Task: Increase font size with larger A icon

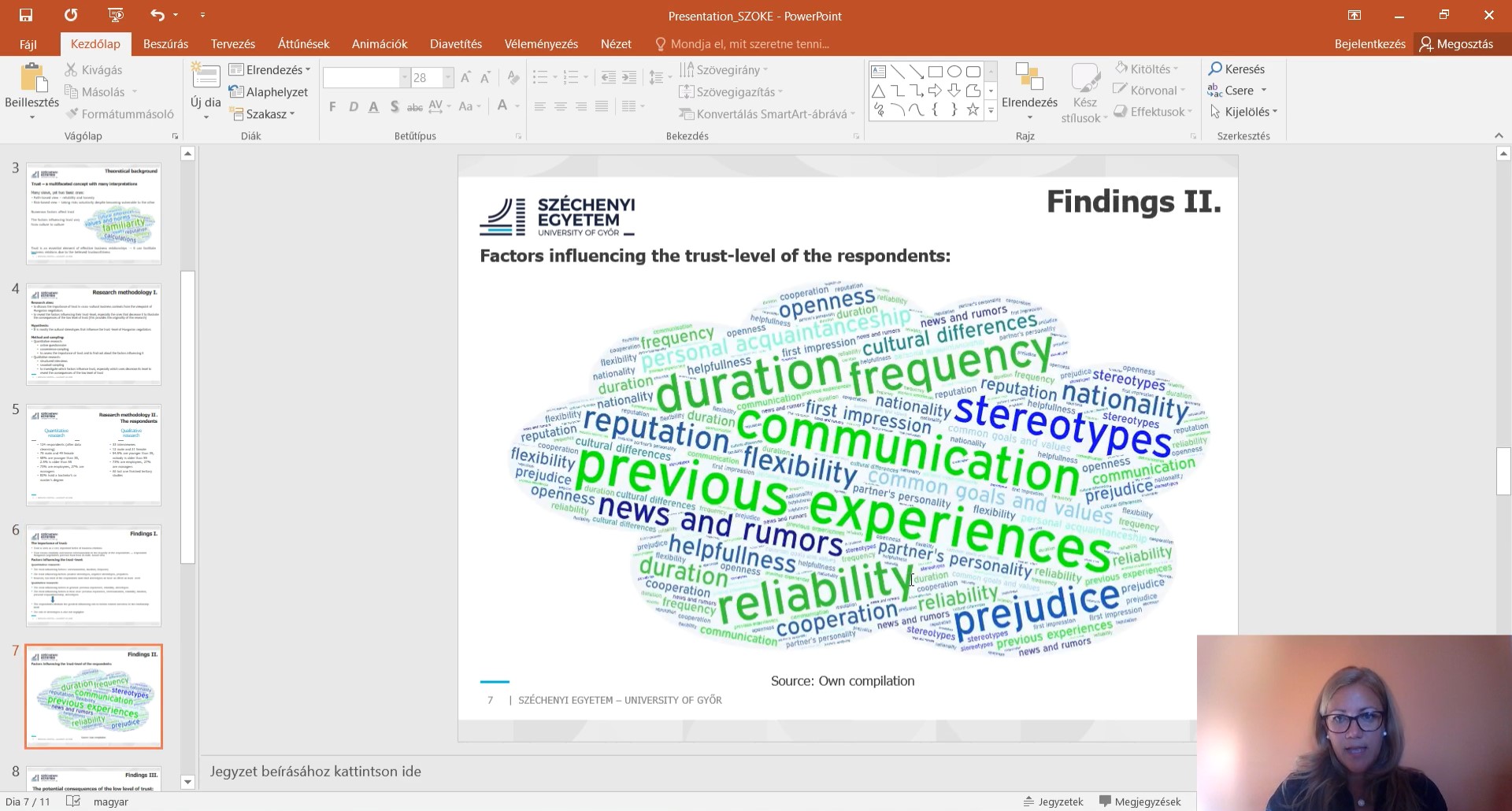Action: 465,77
